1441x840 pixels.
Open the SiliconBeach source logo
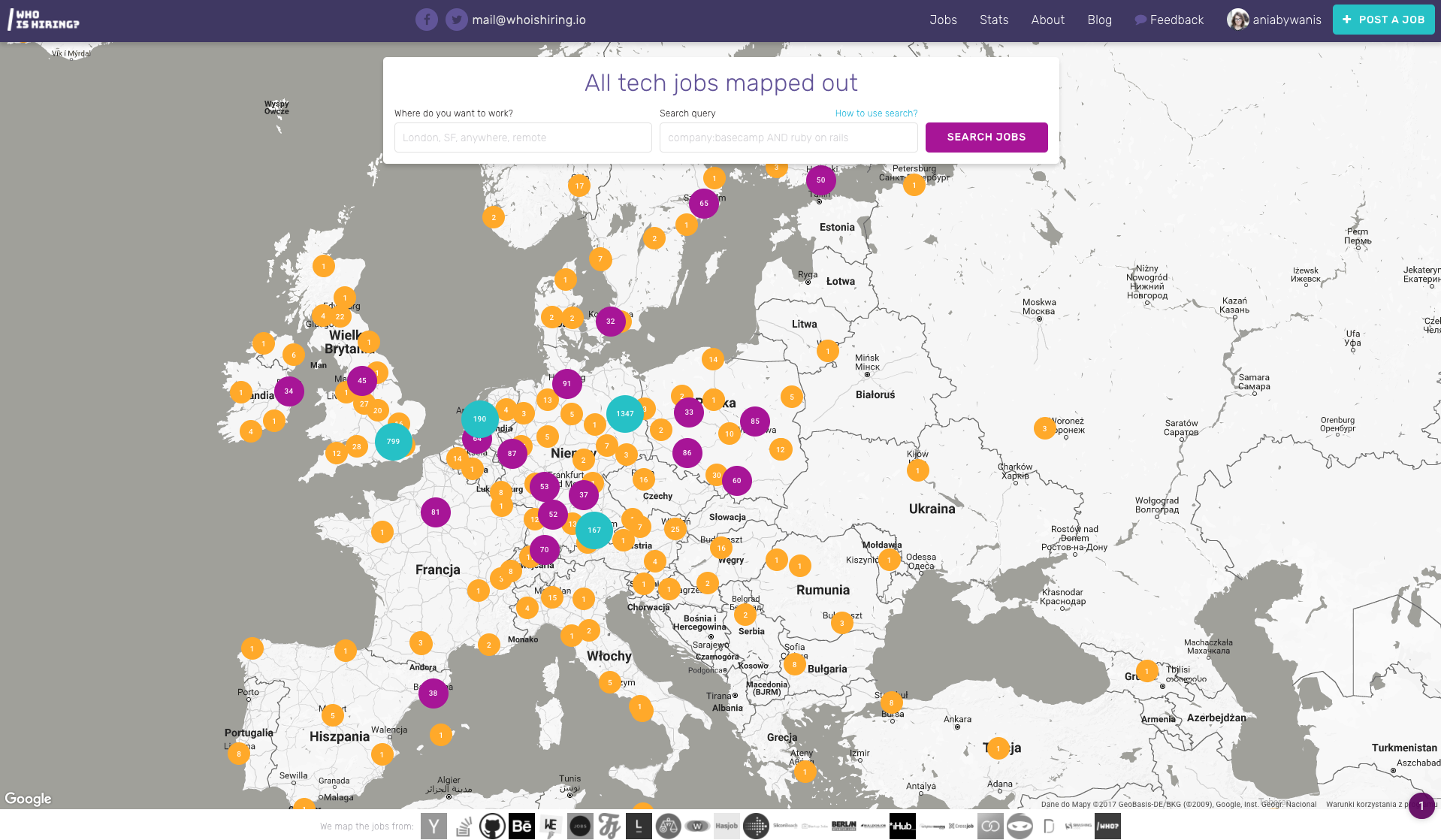point(785,826)
